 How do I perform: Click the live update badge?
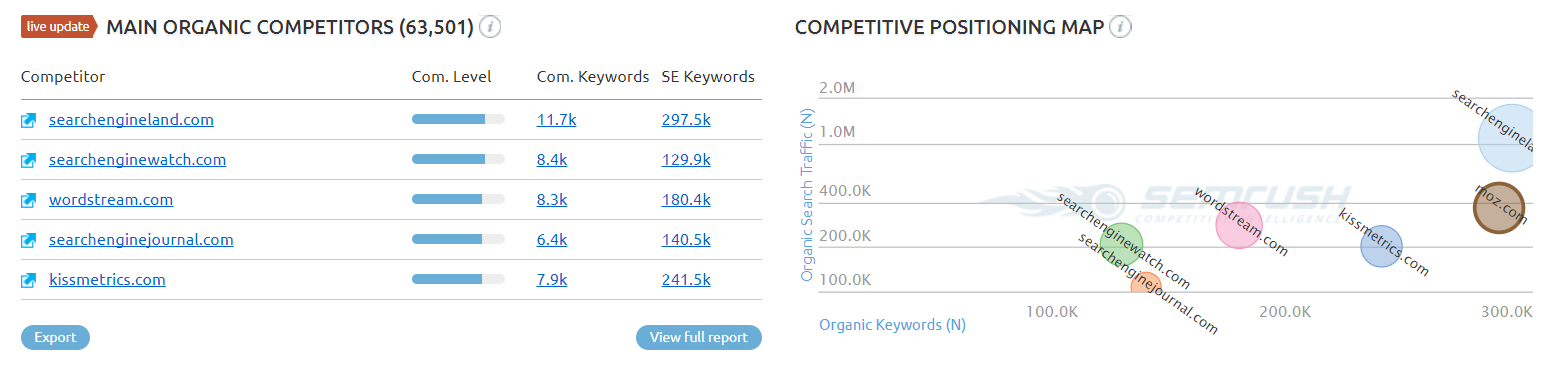58,27
